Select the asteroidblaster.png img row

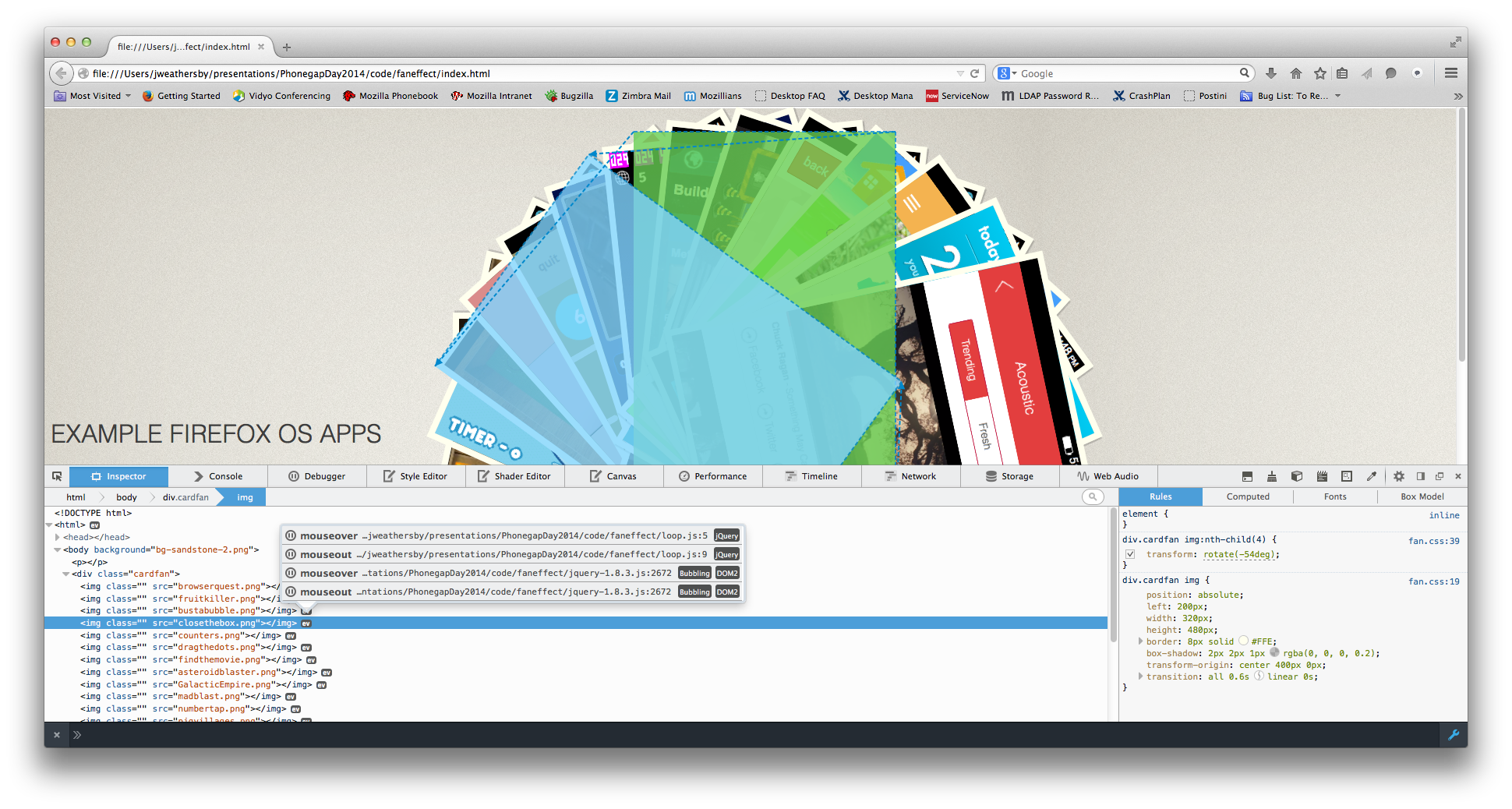pyautogui.click(x=576, y=673)
